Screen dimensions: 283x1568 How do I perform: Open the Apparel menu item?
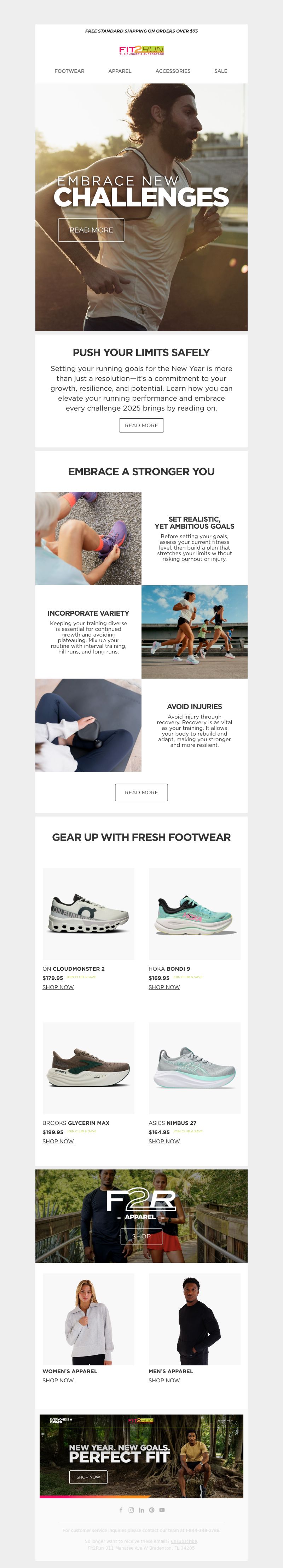120,71
